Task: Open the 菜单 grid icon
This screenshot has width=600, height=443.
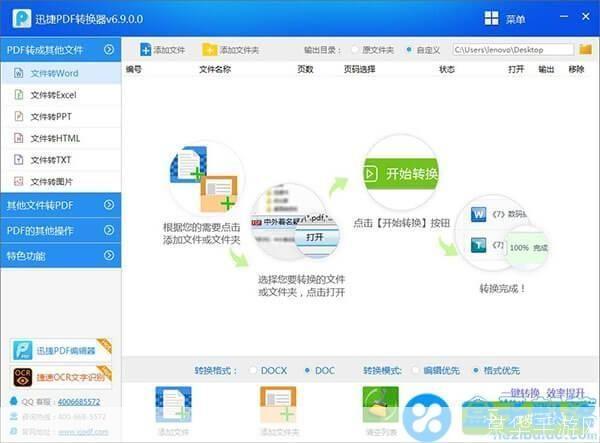Action: pos(491,18)
